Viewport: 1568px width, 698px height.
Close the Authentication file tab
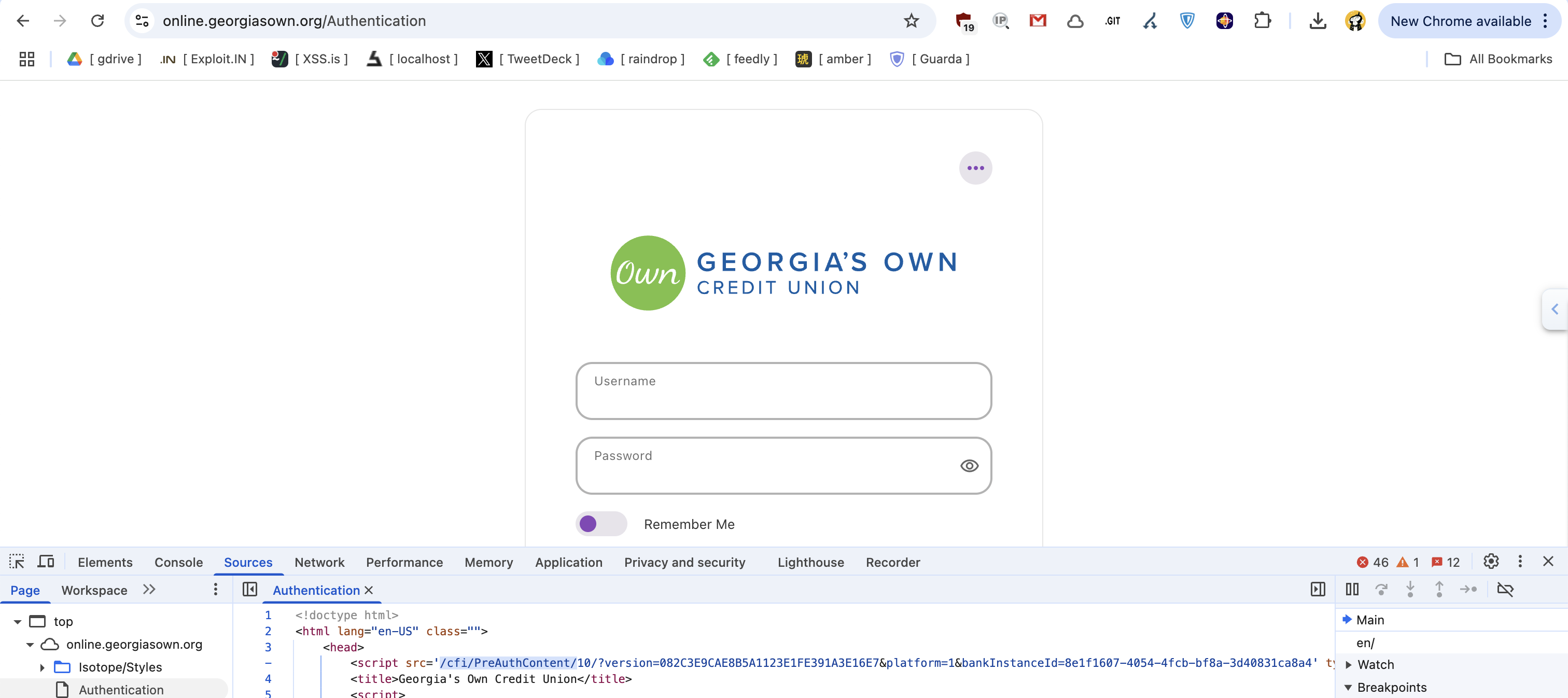tap(368, 590)
